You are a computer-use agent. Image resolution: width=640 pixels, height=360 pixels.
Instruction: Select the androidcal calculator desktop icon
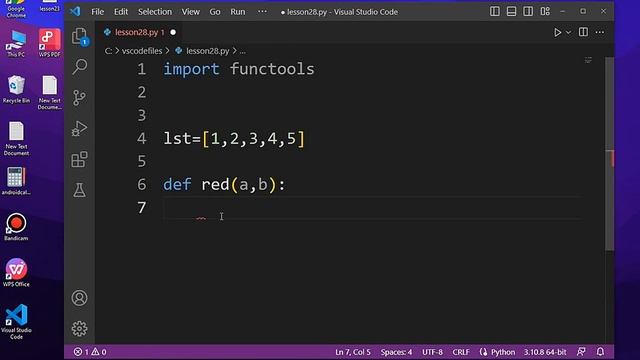16,181
